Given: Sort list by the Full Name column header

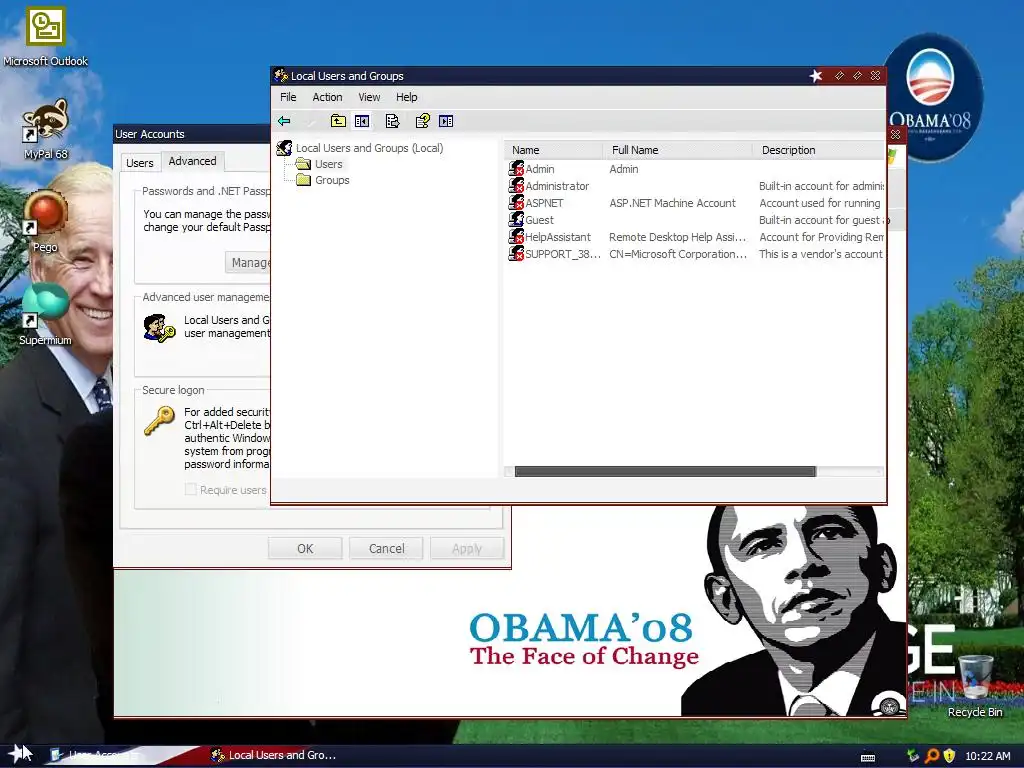Looking at the screenshot, I should 678,150.
